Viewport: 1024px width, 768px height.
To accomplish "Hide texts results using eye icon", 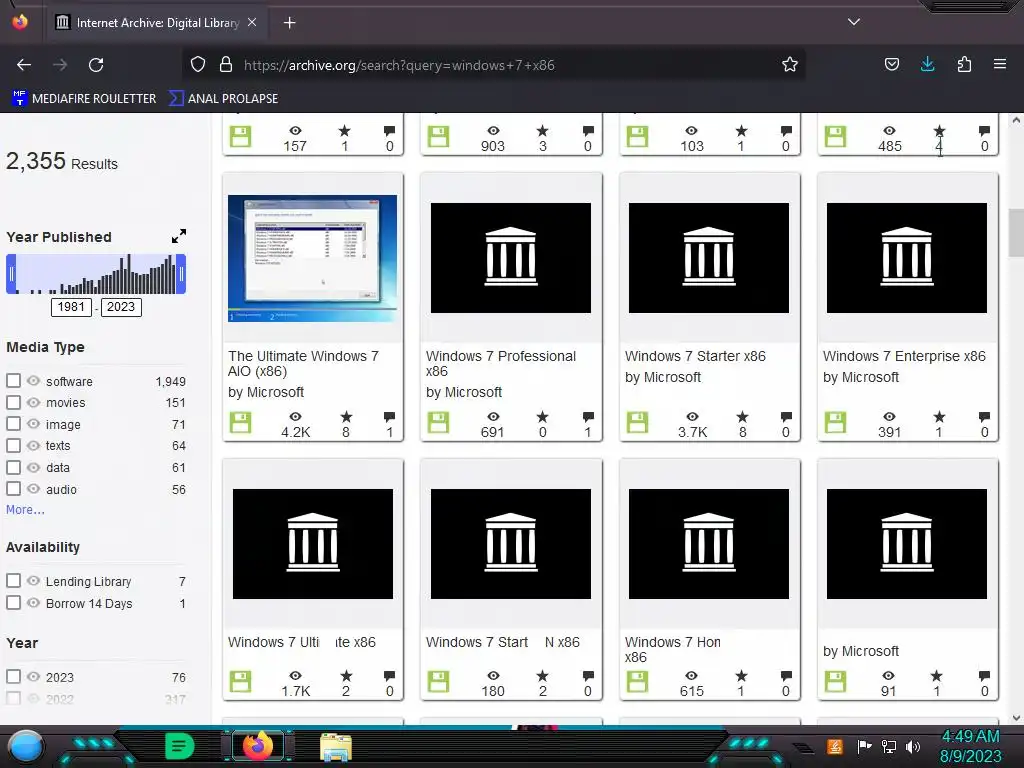I will tap(33, 445).
